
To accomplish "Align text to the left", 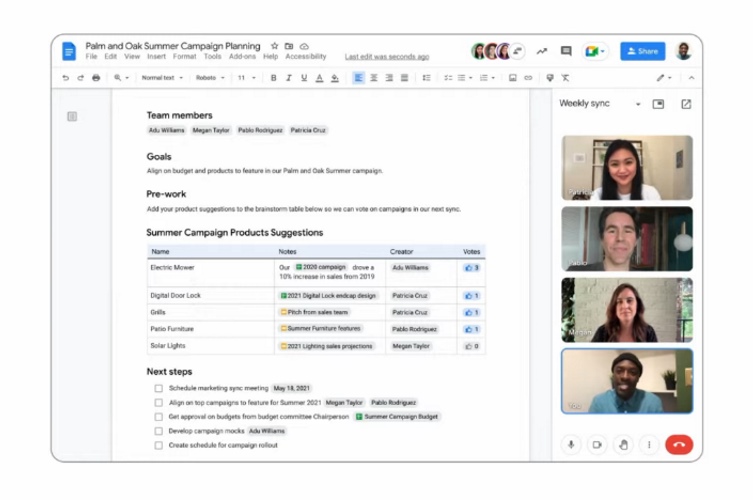I will pyautogui.click(x=358, y=78).
